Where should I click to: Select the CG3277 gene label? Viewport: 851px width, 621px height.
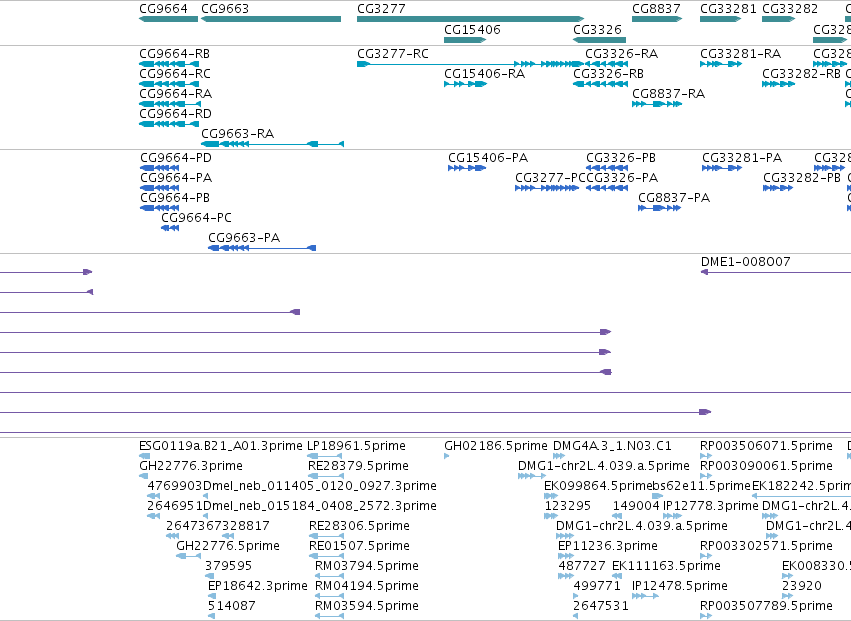pos(381,9)
